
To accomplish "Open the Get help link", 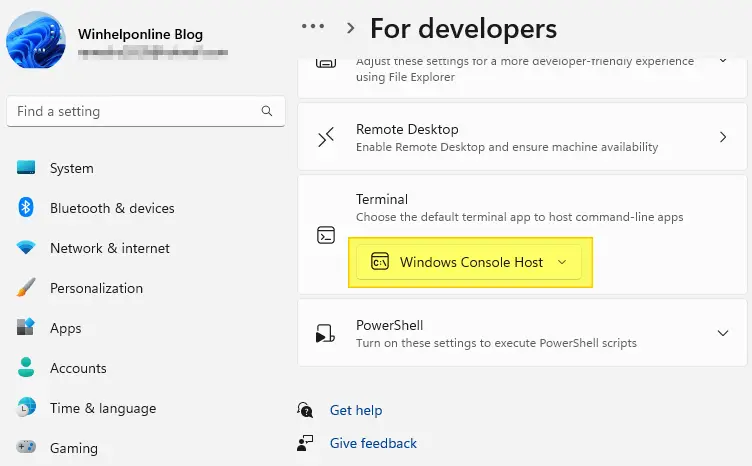I will [356, 410].
